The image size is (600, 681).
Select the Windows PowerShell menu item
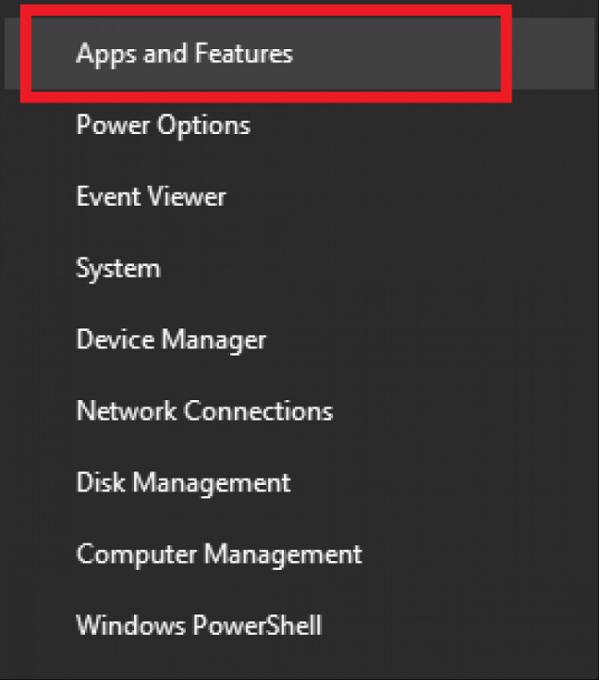[x=199, y=625]
